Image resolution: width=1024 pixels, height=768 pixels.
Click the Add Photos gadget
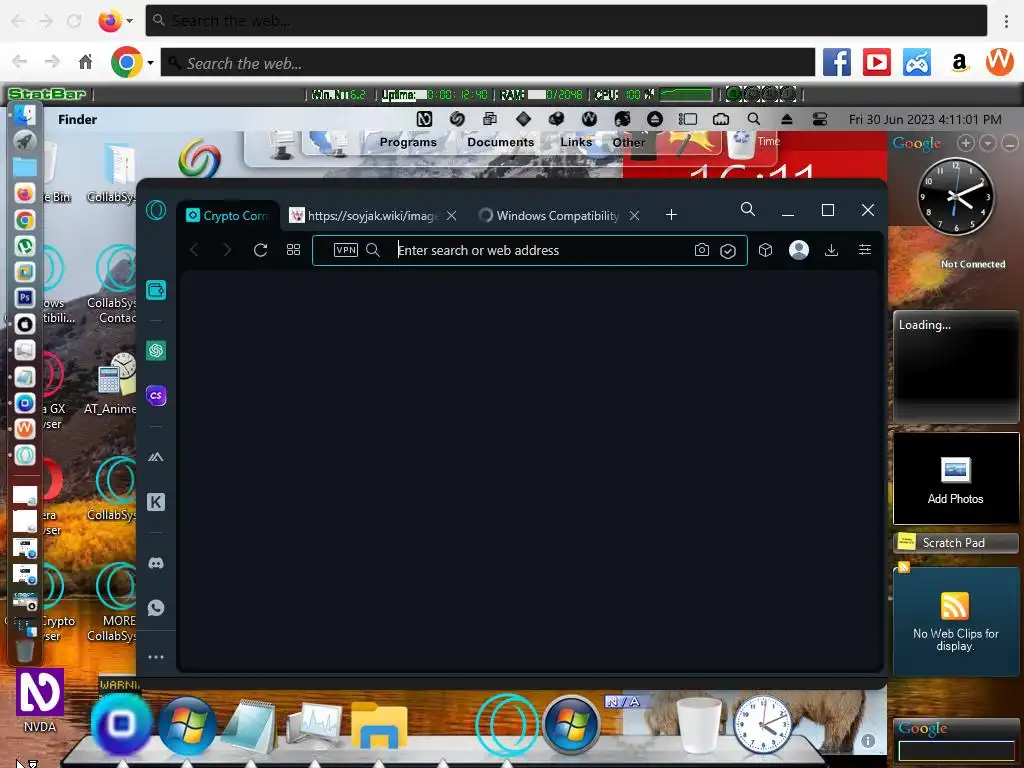tap(955, 479)
